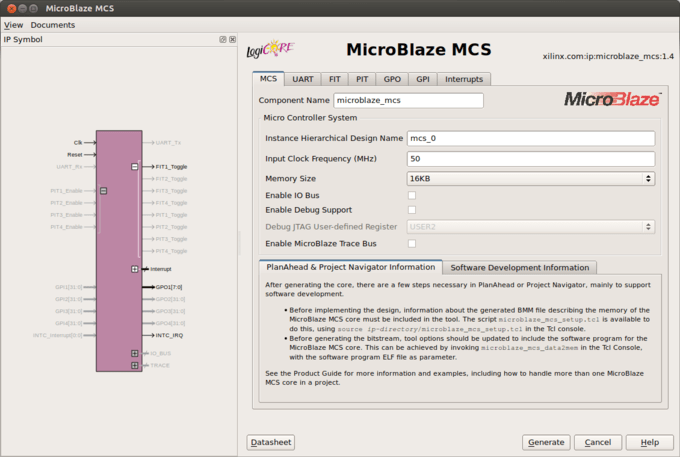Select the INTC_IRQ port label
The image size is (680, 457).
pos(169,336)
